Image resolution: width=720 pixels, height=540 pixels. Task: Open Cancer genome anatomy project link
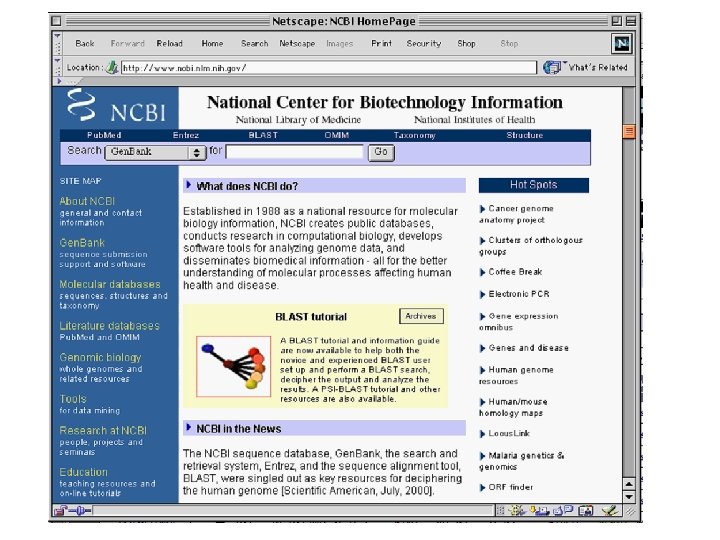[x=517, y=214]
